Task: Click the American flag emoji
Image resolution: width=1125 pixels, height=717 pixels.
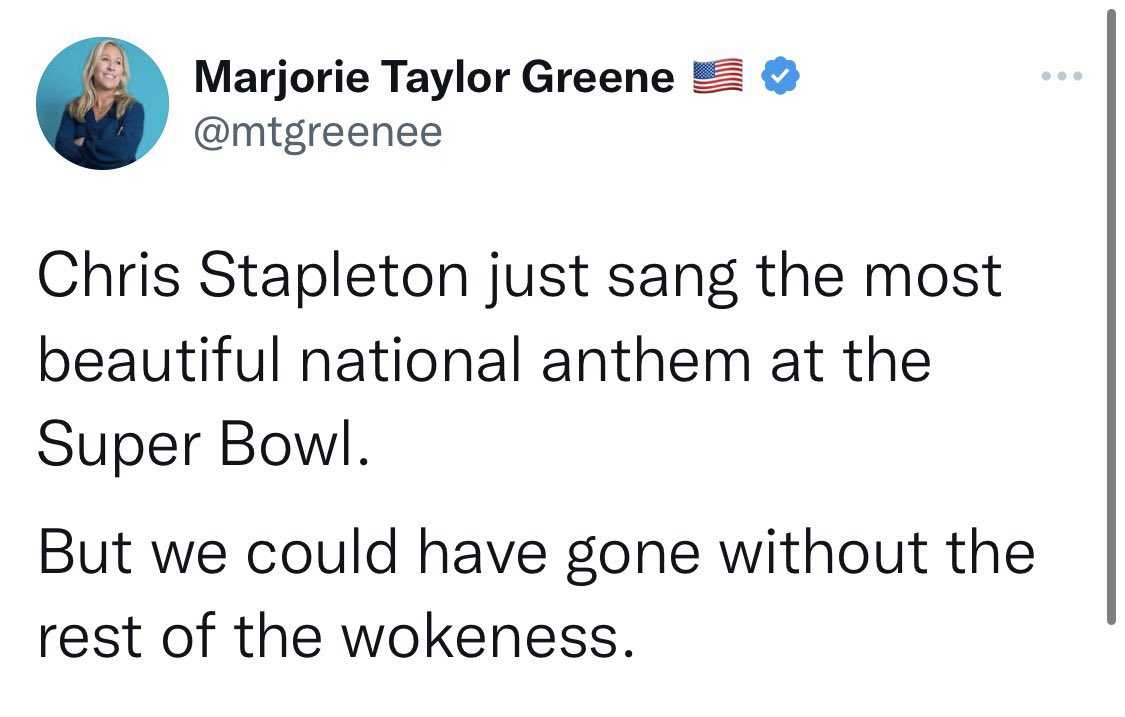Action: [x=717, y=76]
